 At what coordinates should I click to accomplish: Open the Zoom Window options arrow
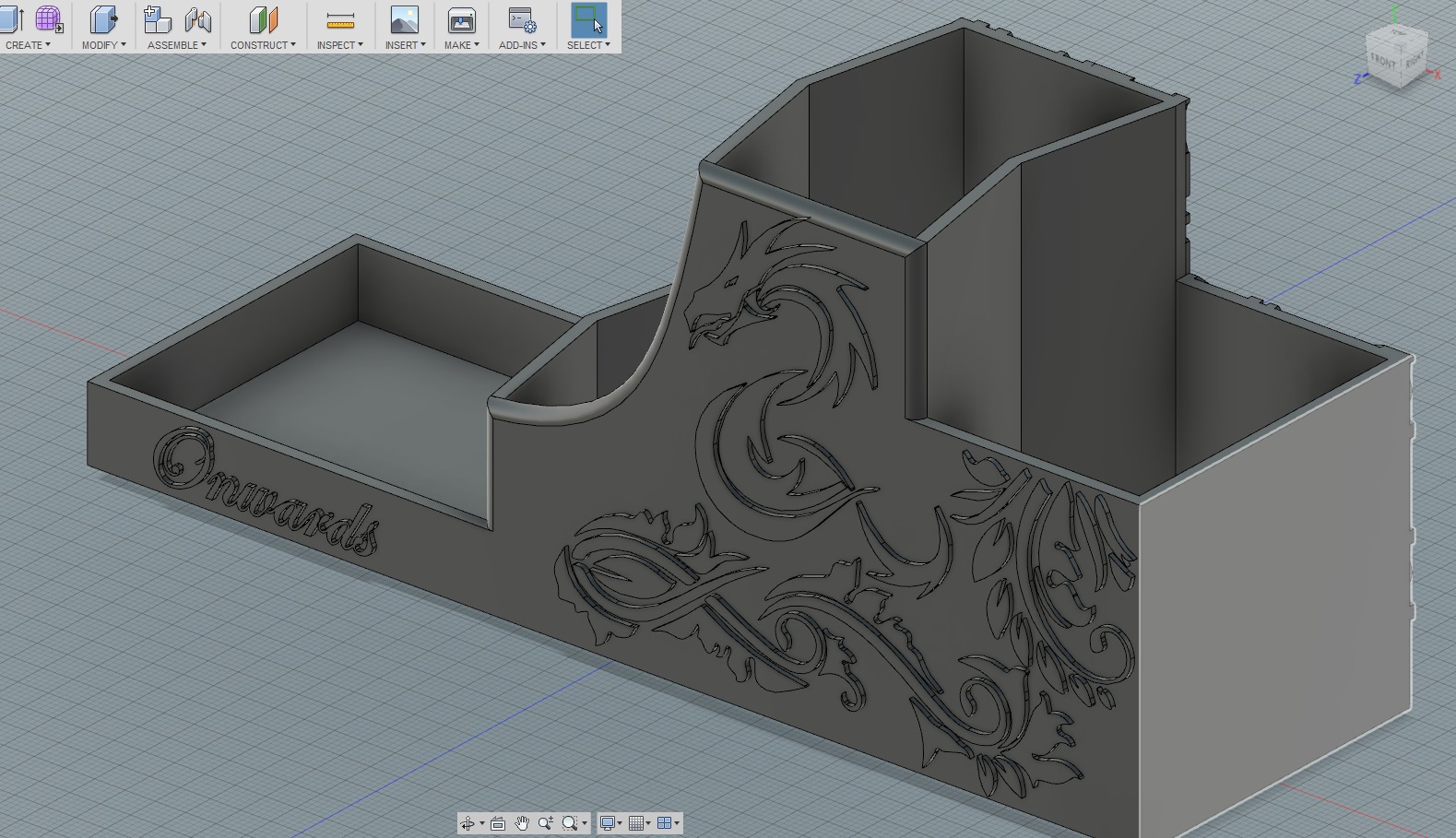coord(585,823)
